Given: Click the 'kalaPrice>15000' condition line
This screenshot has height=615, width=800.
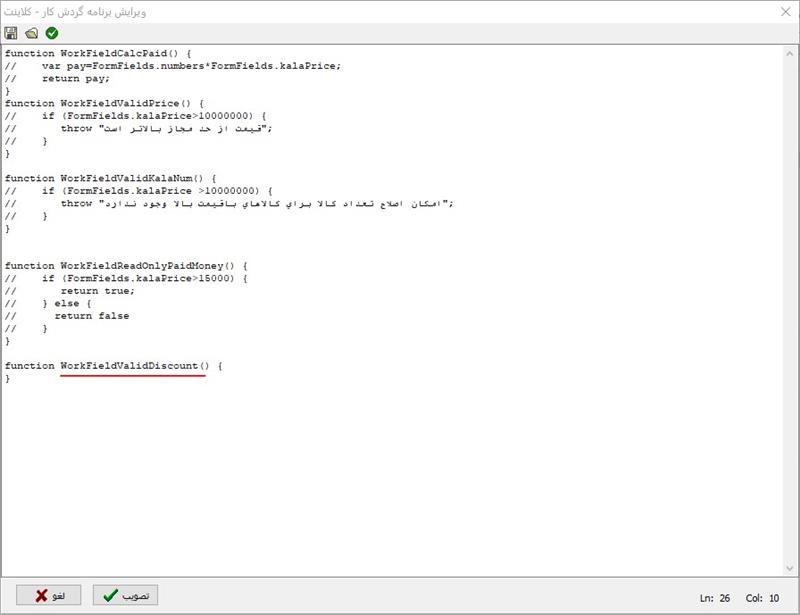Looking at the screenshot, I should pyautogui.click(x=144, y=278).
